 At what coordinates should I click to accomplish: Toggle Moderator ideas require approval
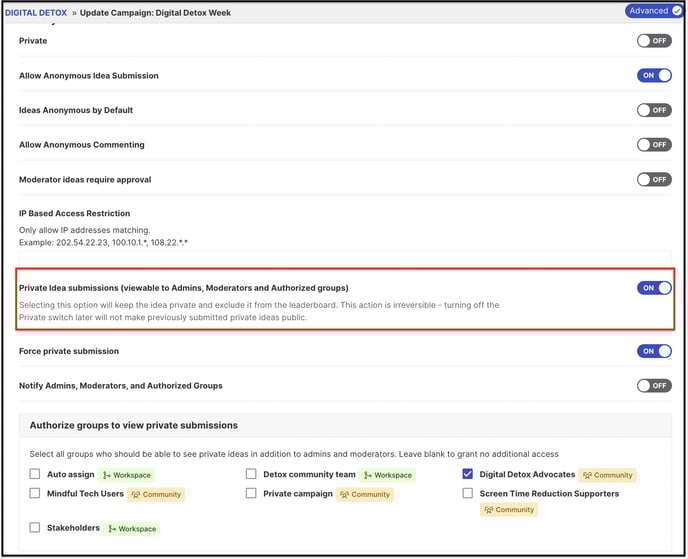(654, 179)
